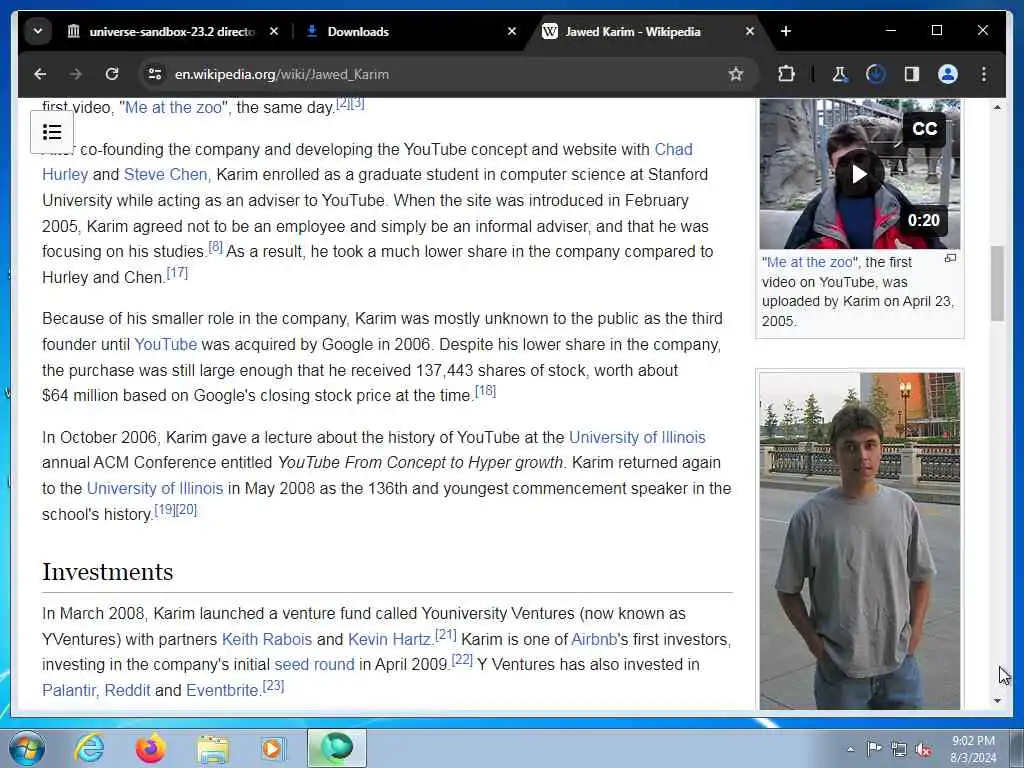The width and height of the screenshot is (1024, 768).
Task: Open Windows Explorer folder taskbar icon
Action: pos(213,748)
